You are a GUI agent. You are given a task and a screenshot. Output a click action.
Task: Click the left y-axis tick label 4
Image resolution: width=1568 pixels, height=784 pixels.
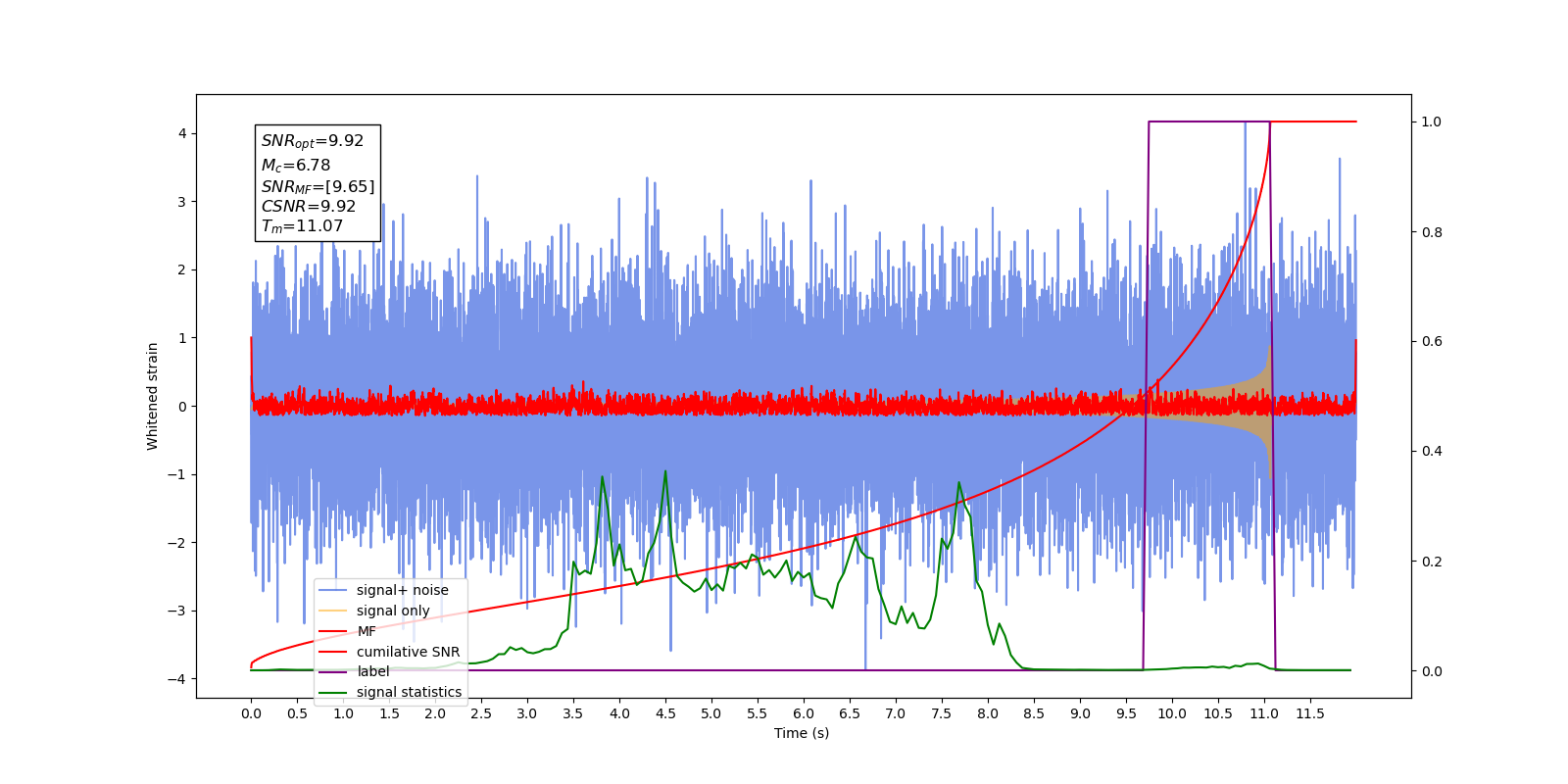(182, 133)
